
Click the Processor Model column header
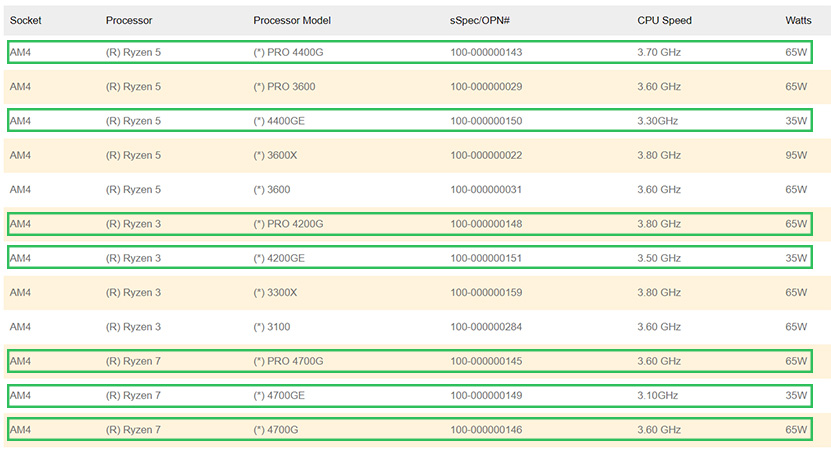click(292, 21)
